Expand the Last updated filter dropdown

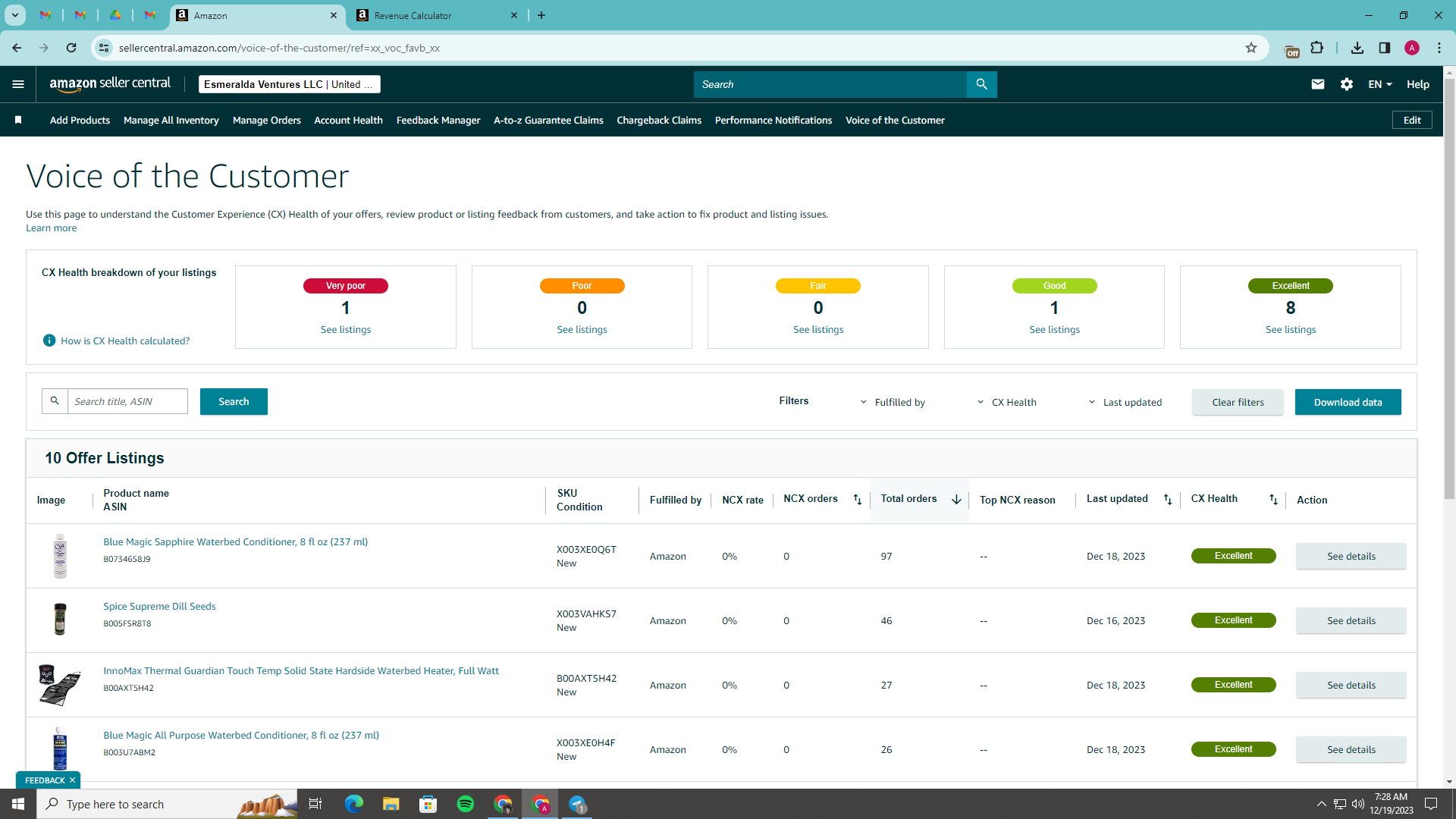pyautogui.click(x=1125, y=402)
